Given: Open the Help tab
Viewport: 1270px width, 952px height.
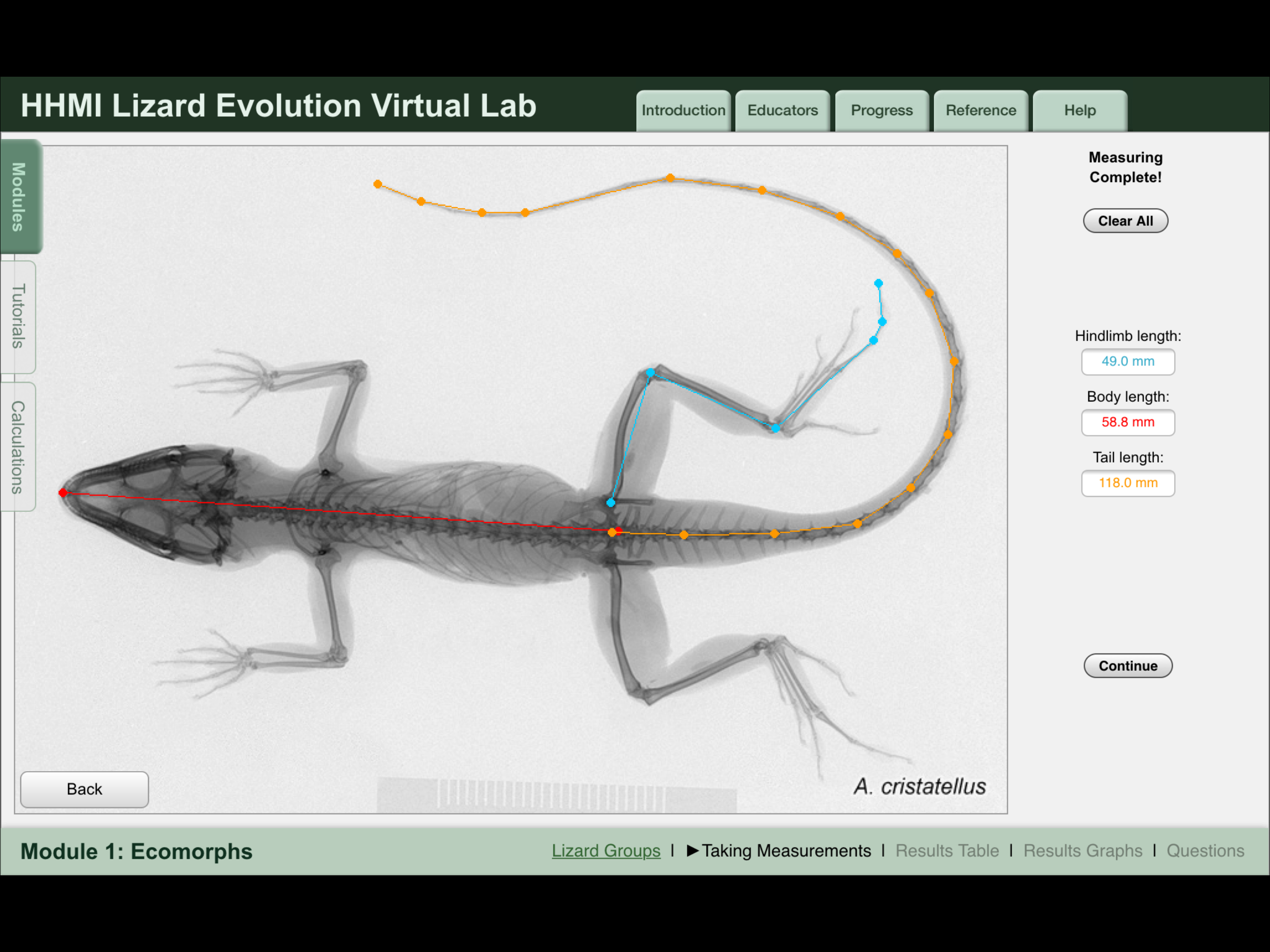Looking at the screenshot, I should (x=1079, y=110).
